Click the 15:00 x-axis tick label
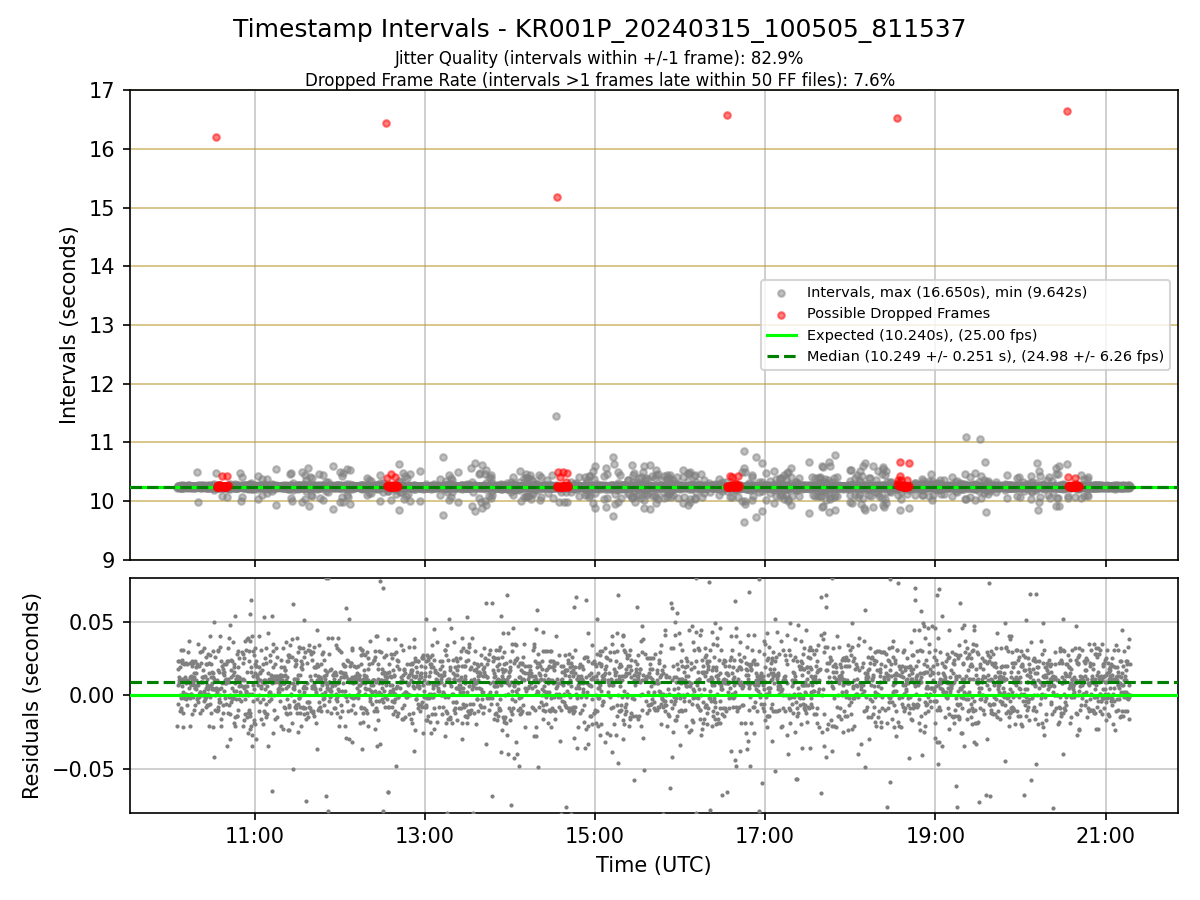This screenshot has width=1200, height=900. click(595, 834)
